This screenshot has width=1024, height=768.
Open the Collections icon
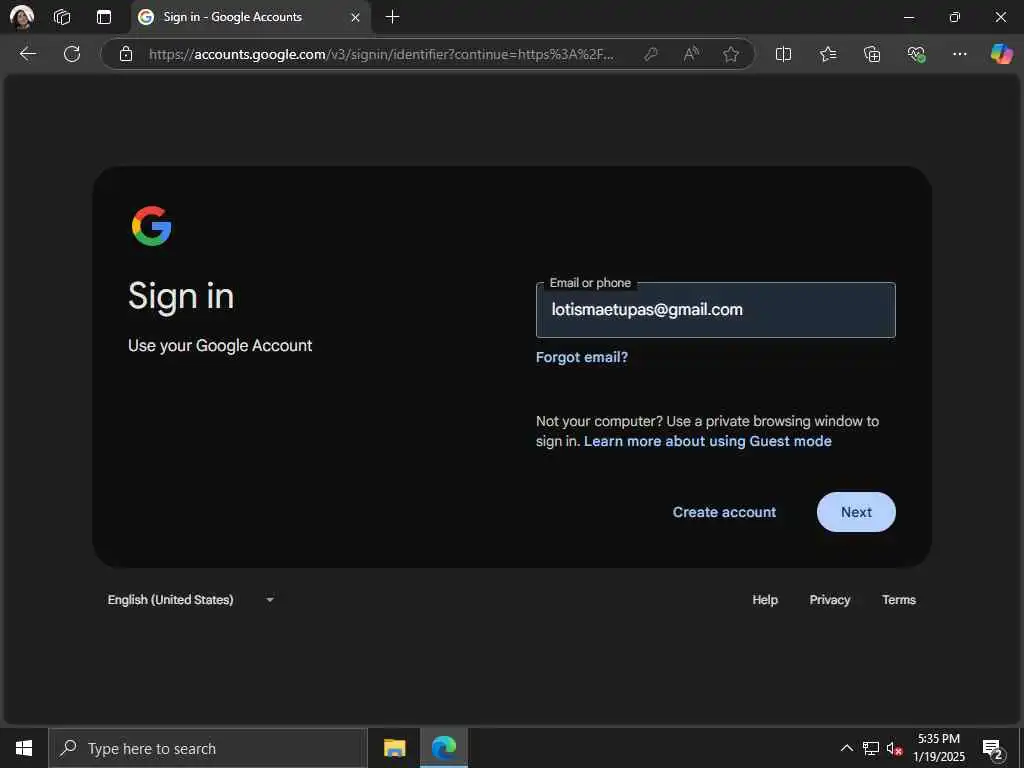[x=872, y=54]
